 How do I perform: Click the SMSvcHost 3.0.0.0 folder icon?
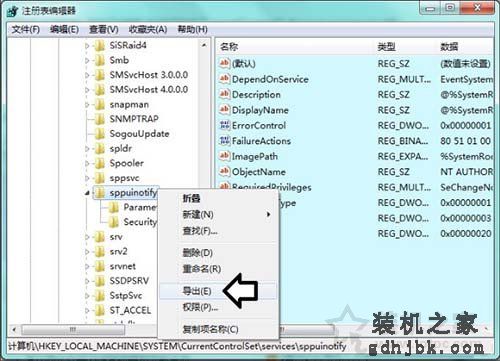pyautogui.click(x=100, y=75)
